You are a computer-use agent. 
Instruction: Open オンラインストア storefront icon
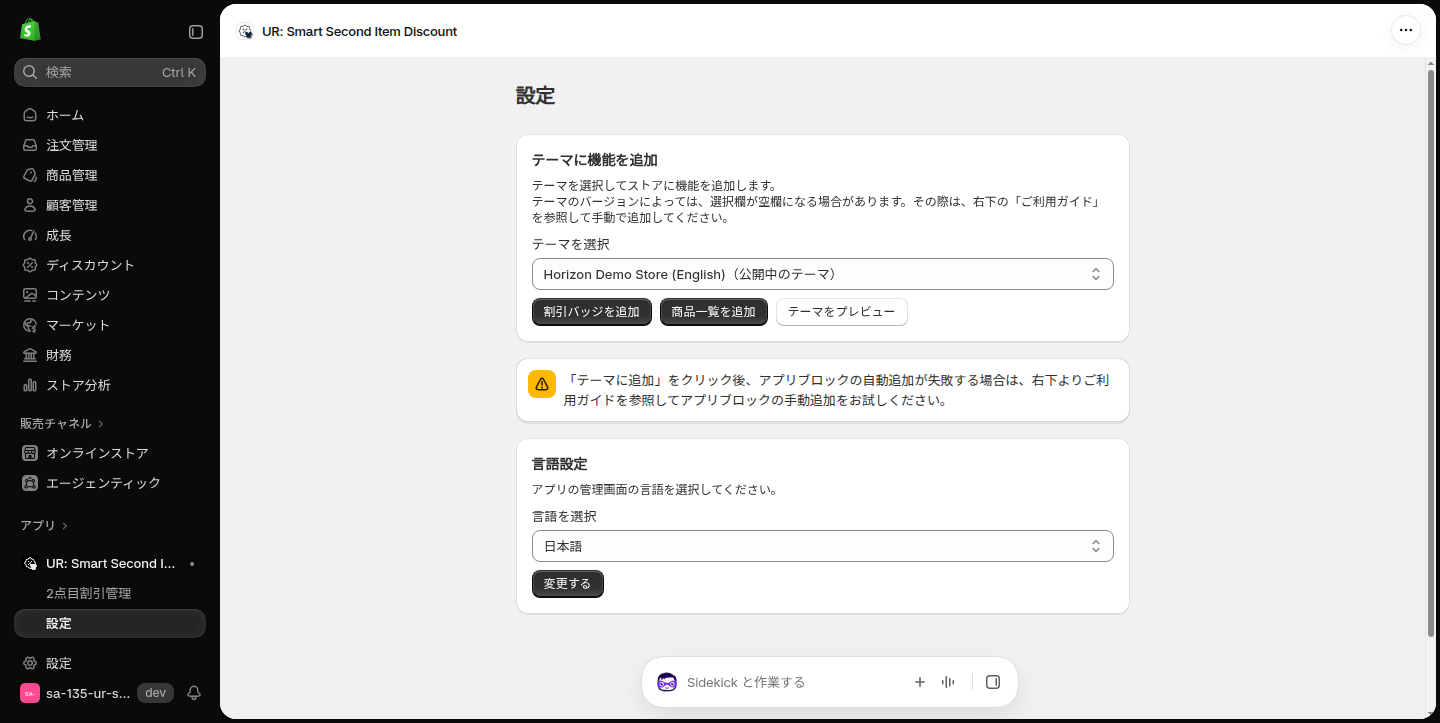pyautogui.click(x=30, y=453)
